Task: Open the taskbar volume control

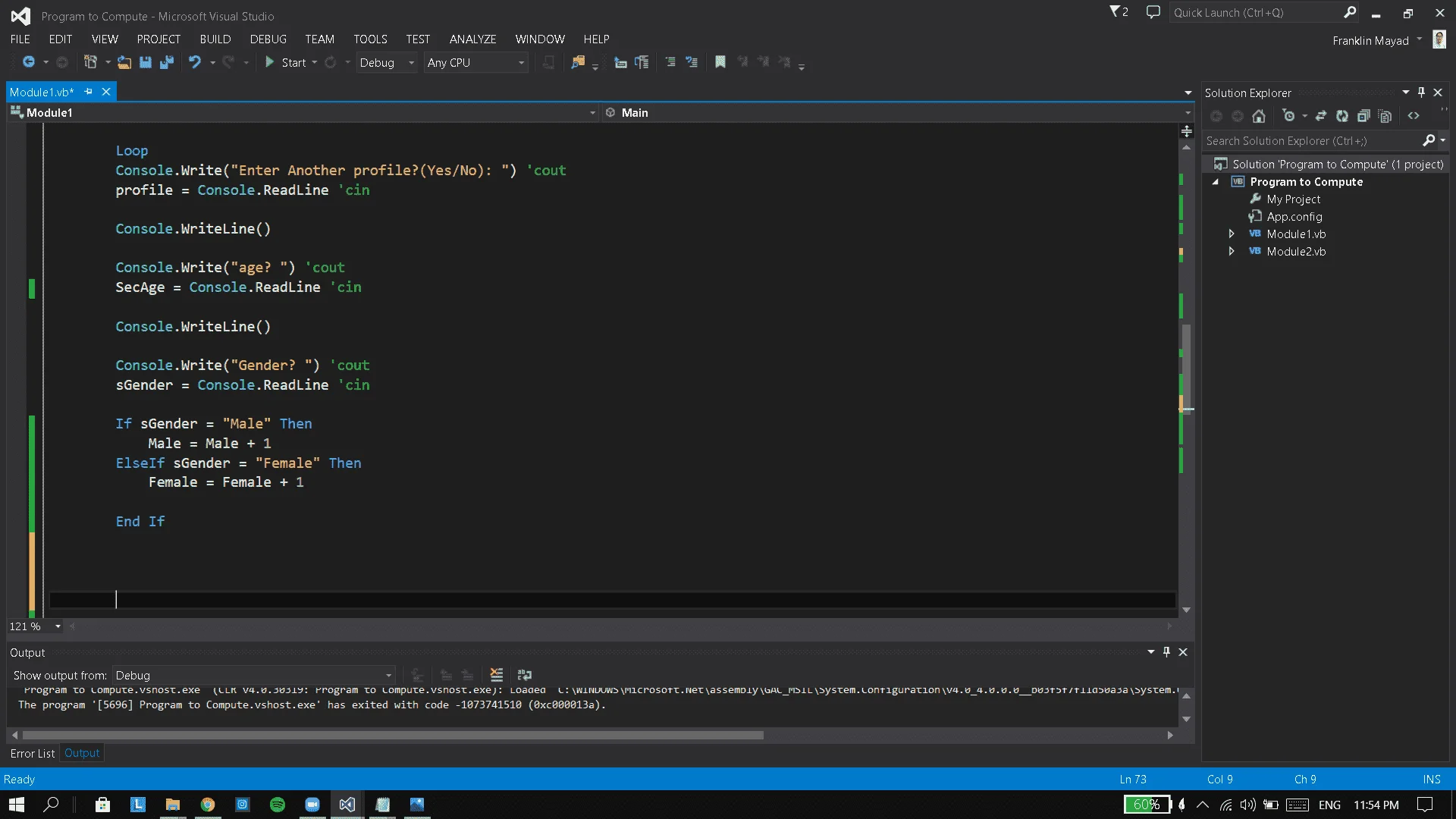Action: [x=1247, y=805]
